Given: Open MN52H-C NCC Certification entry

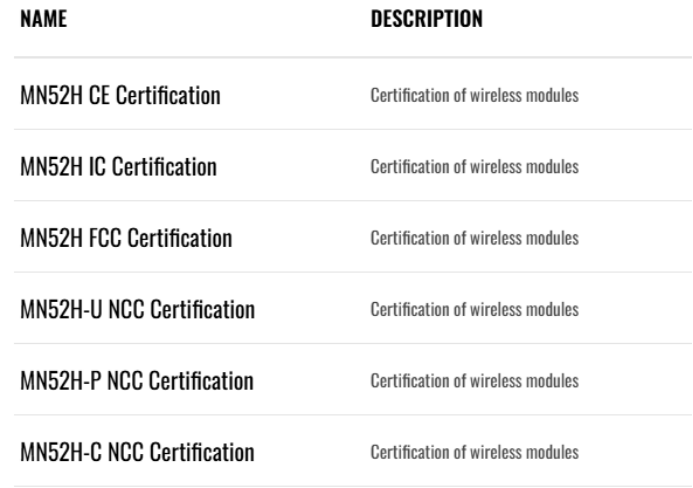Looking at the screenshot, I should (137, 452).
